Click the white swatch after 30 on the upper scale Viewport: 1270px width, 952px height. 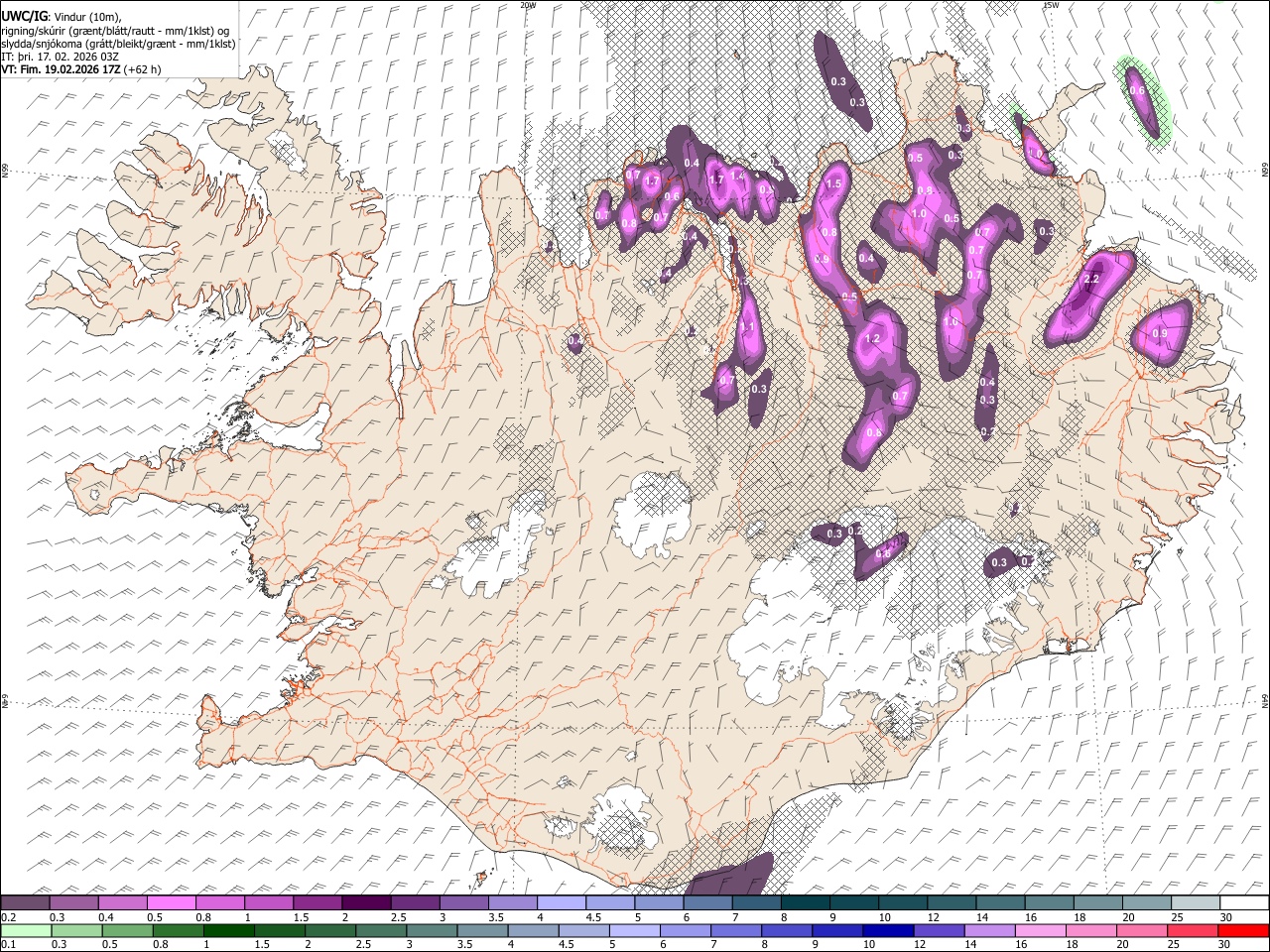point(1244,902)
